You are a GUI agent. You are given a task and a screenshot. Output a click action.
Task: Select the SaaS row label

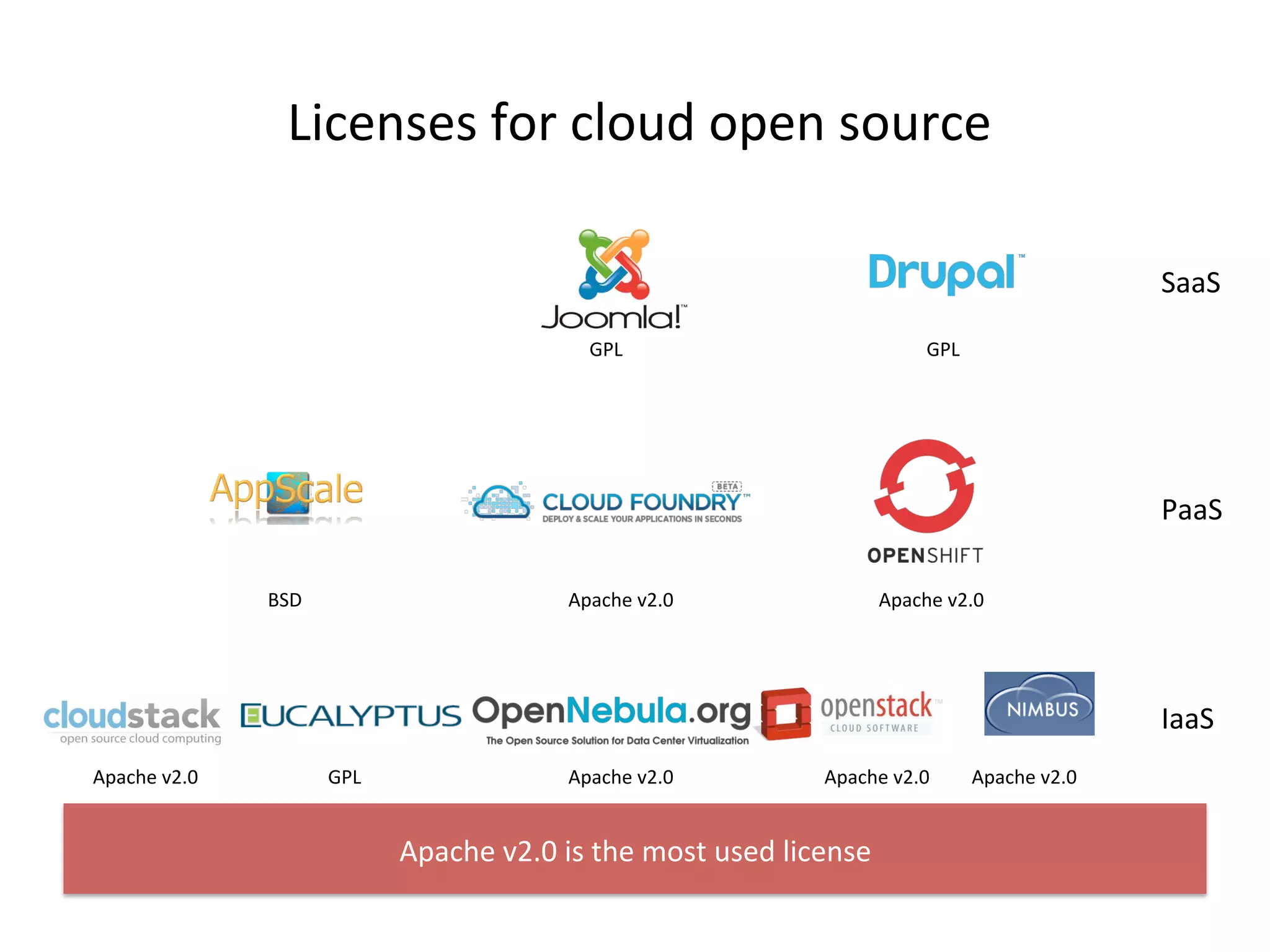1191,283
